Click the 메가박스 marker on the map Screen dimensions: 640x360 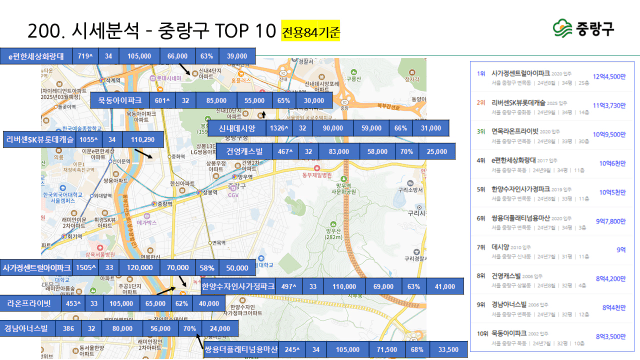pos(147,216)
